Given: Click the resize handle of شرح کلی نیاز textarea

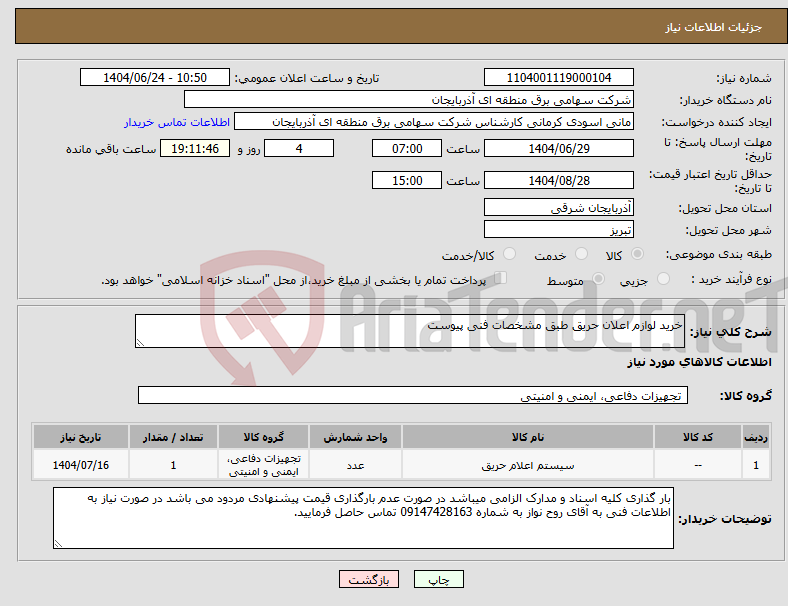Looking at the screenshot, I should [140, 343].
